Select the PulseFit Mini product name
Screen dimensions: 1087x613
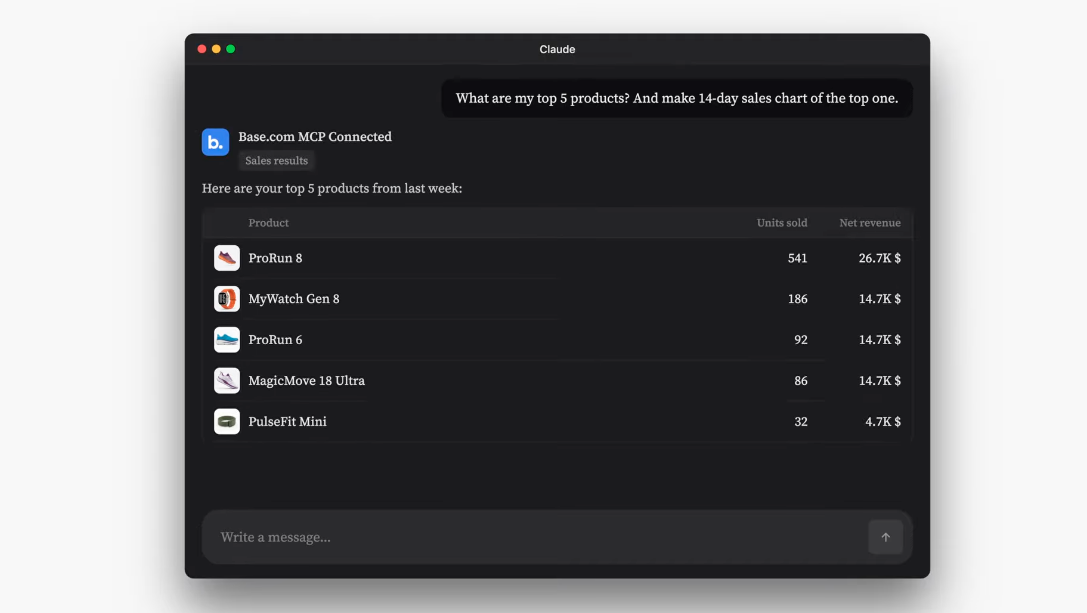pyautogui.click(x=287, y=422)
